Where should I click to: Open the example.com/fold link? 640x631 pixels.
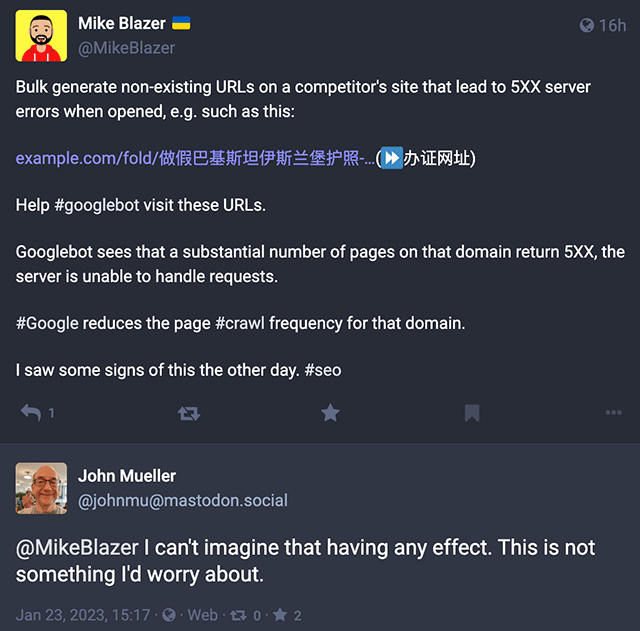[x=195, y=158]
